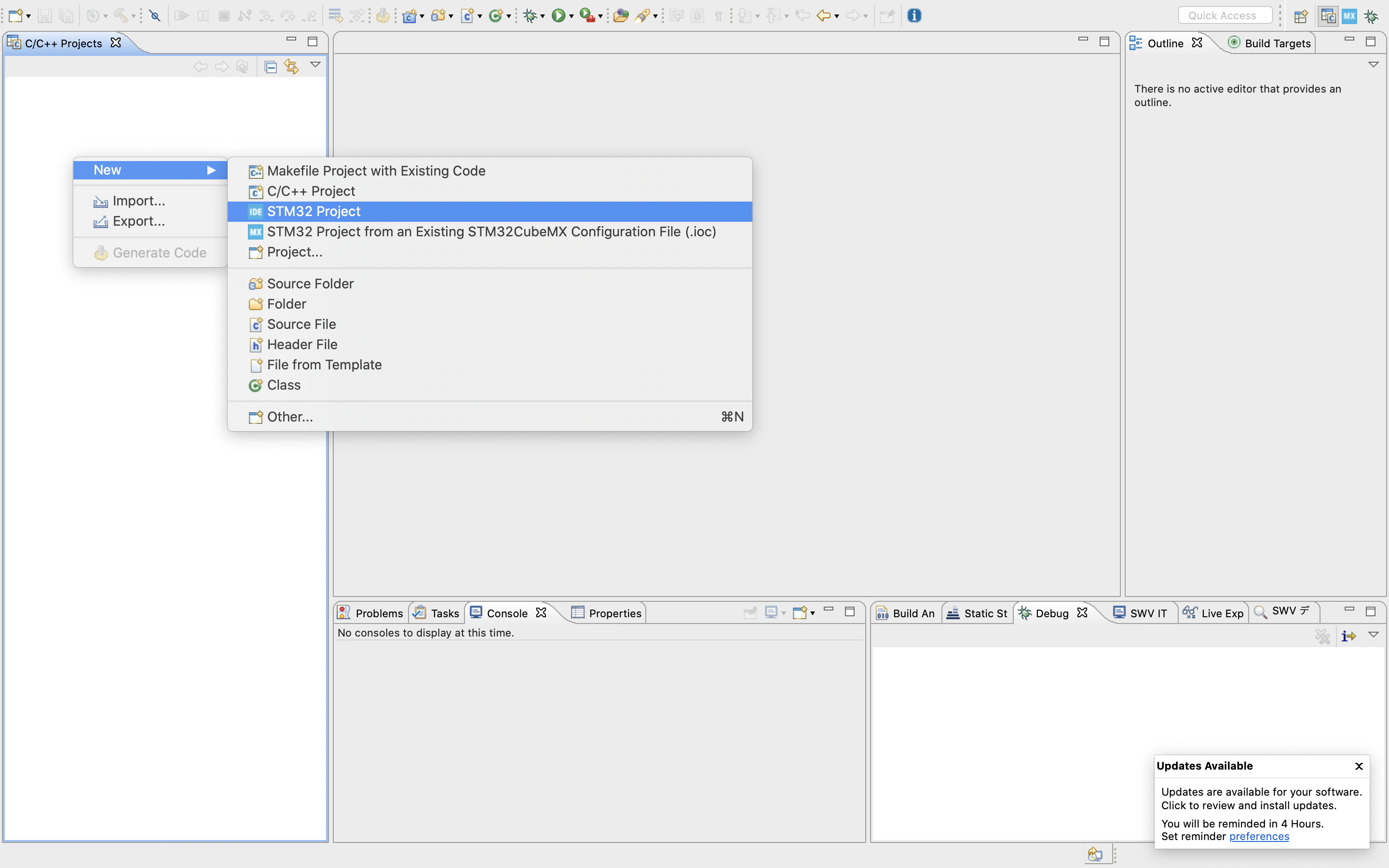This screenshot has width=1389, height=868.
Task: Choose Import... from context menu
Action: click(x=138, y=201)
